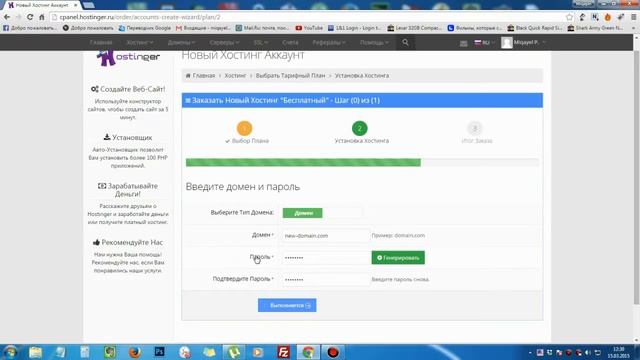Open the search magnifier in Hostinger navbar

coord(405,42)
